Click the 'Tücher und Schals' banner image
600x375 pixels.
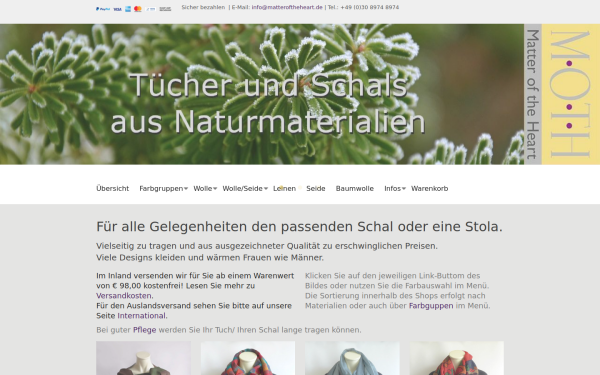point(262,94)
